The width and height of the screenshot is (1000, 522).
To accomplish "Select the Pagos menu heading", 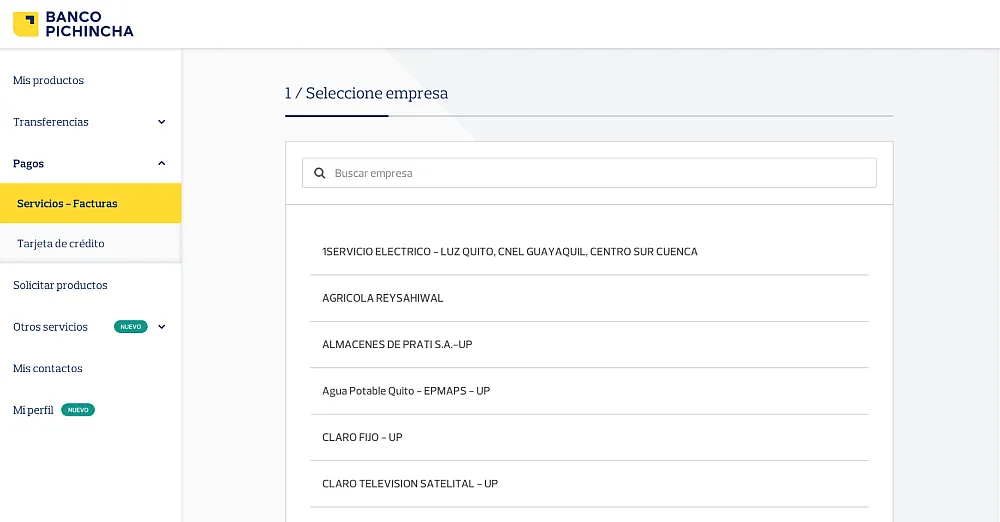I will (29, 163).
